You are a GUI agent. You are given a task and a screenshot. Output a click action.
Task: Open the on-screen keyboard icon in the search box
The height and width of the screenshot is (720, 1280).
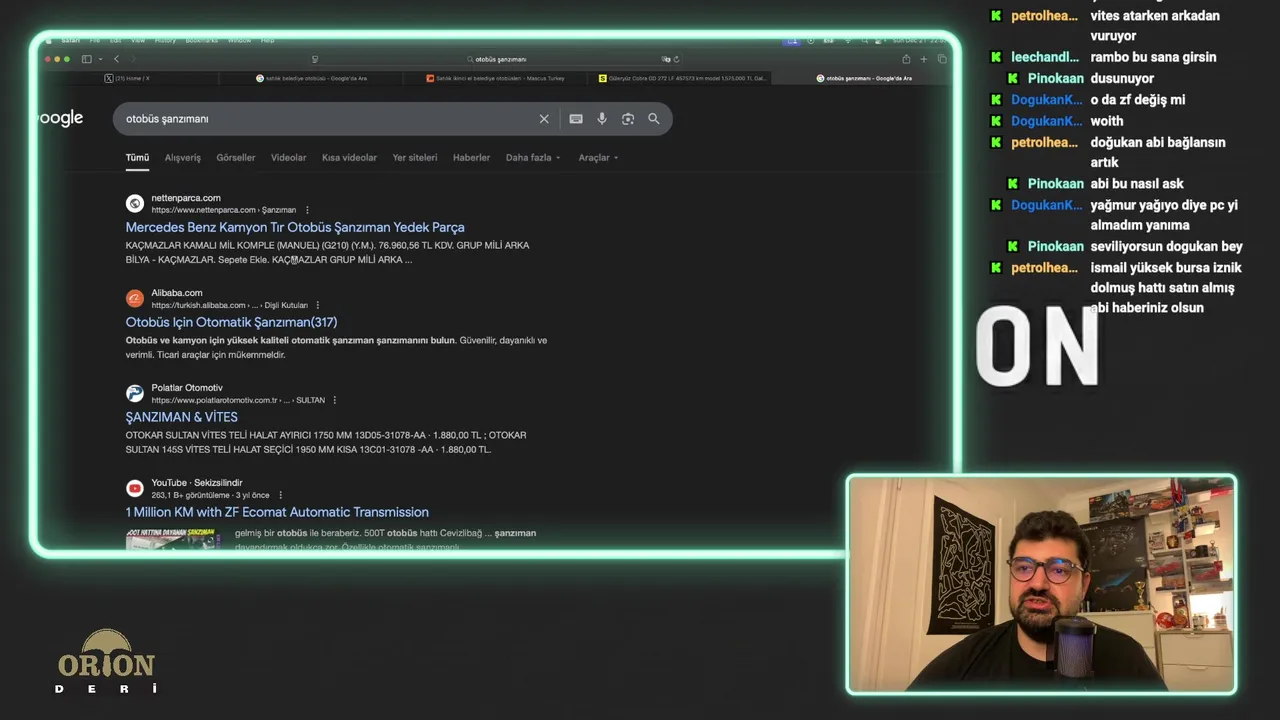pos(576,119)
